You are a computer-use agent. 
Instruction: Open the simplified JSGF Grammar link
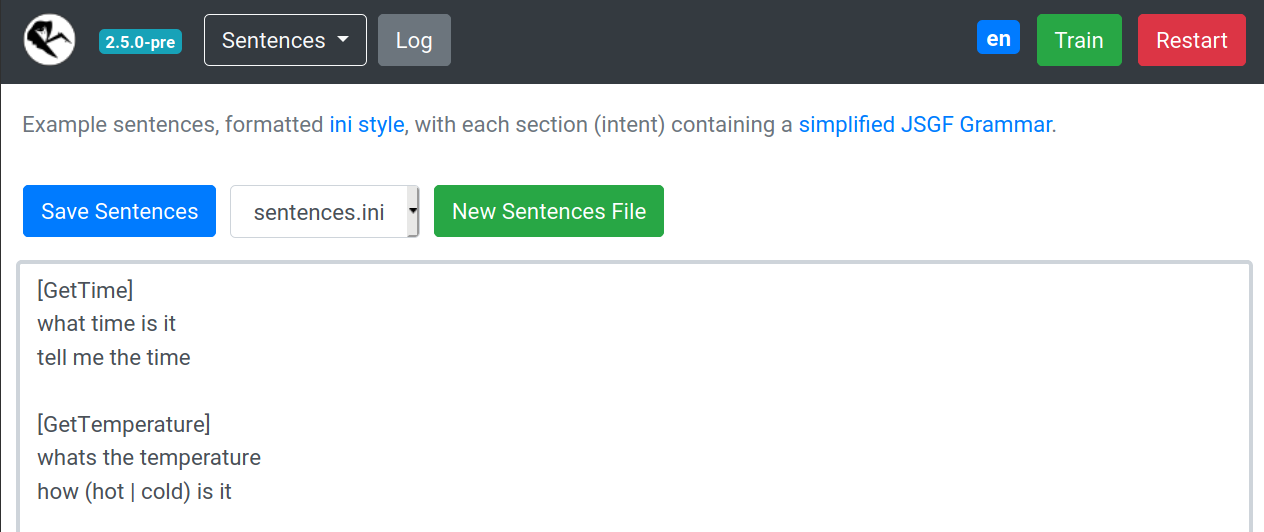point(925,125)
